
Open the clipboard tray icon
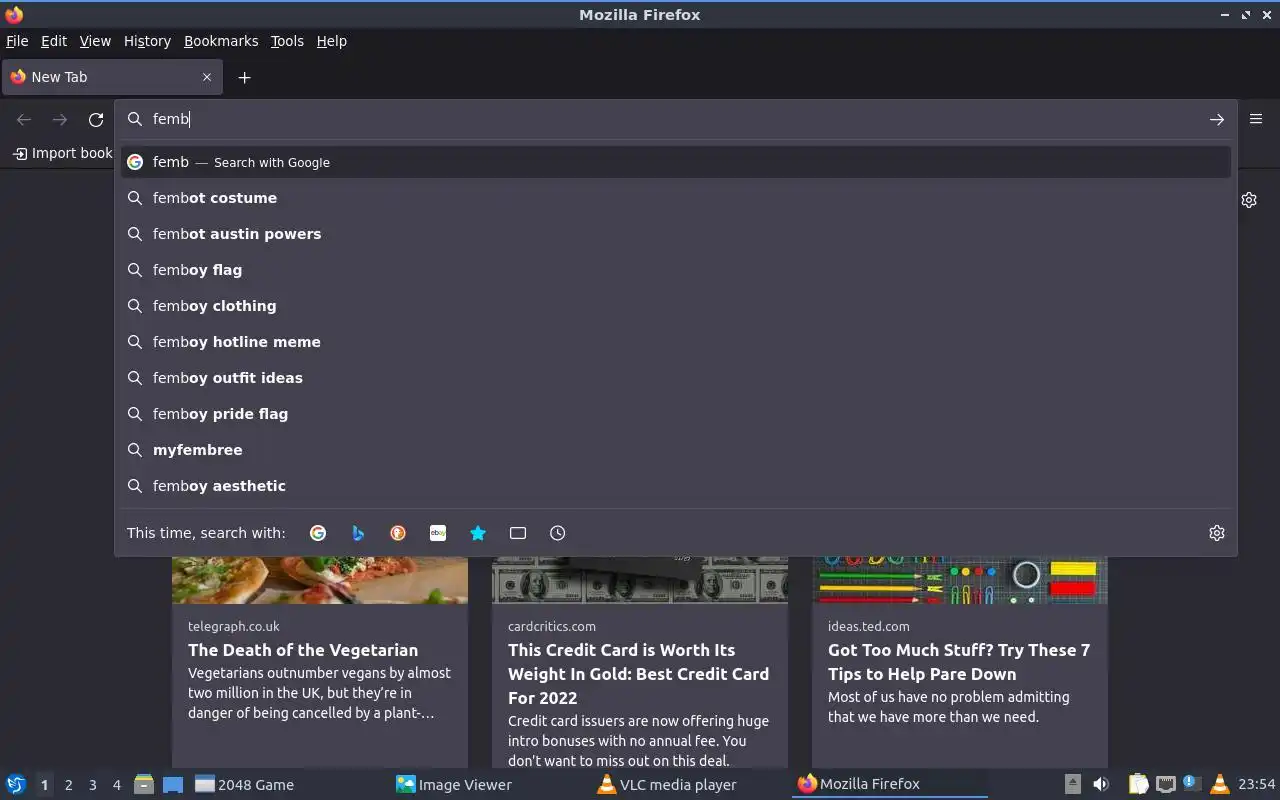pos(1139,784)
